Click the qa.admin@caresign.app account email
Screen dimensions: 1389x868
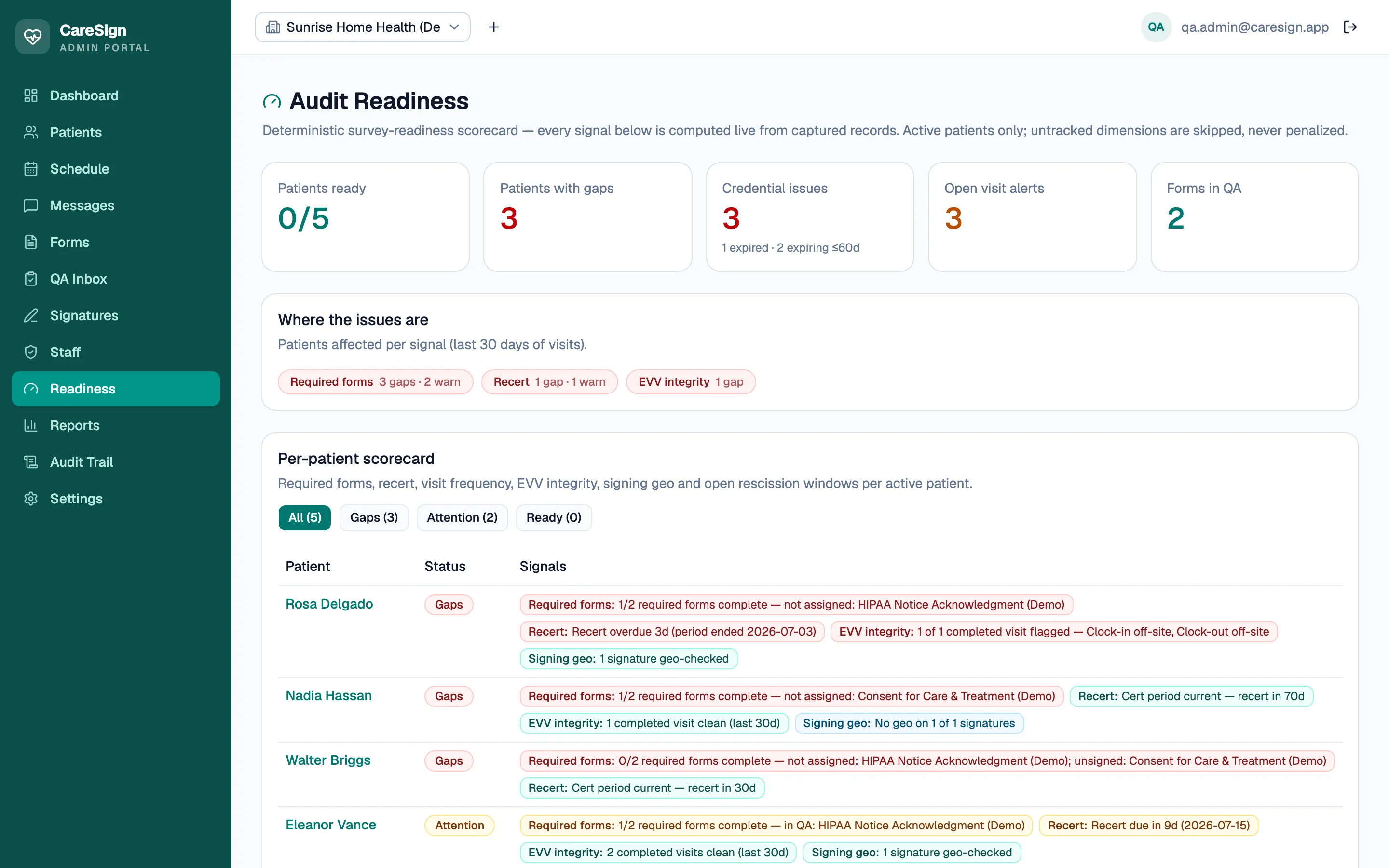1255,27
